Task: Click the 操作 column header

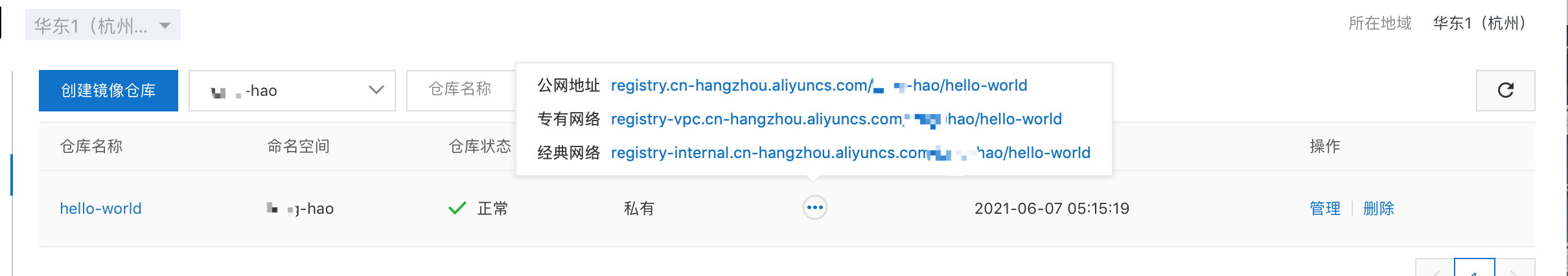Action: [1325, 146]
